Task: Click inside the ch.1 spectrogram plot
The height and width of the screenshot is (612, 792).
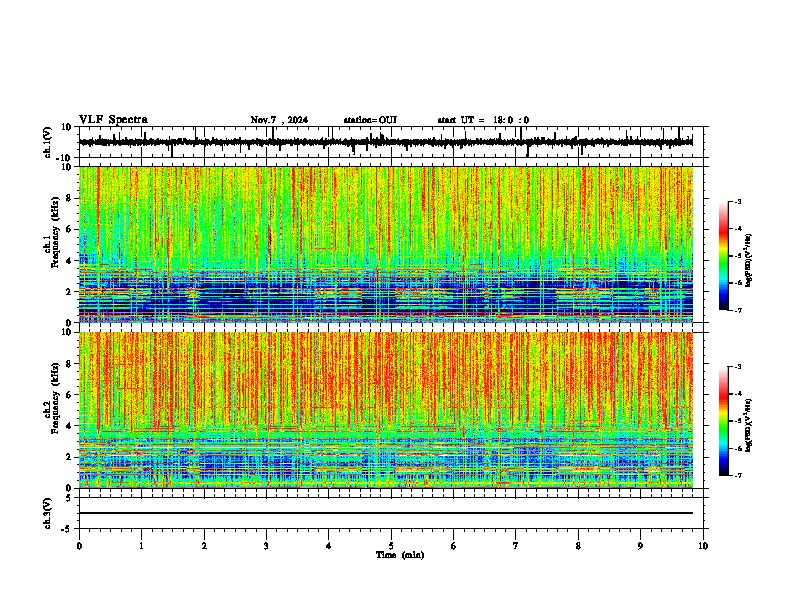Action: point(386,244)
